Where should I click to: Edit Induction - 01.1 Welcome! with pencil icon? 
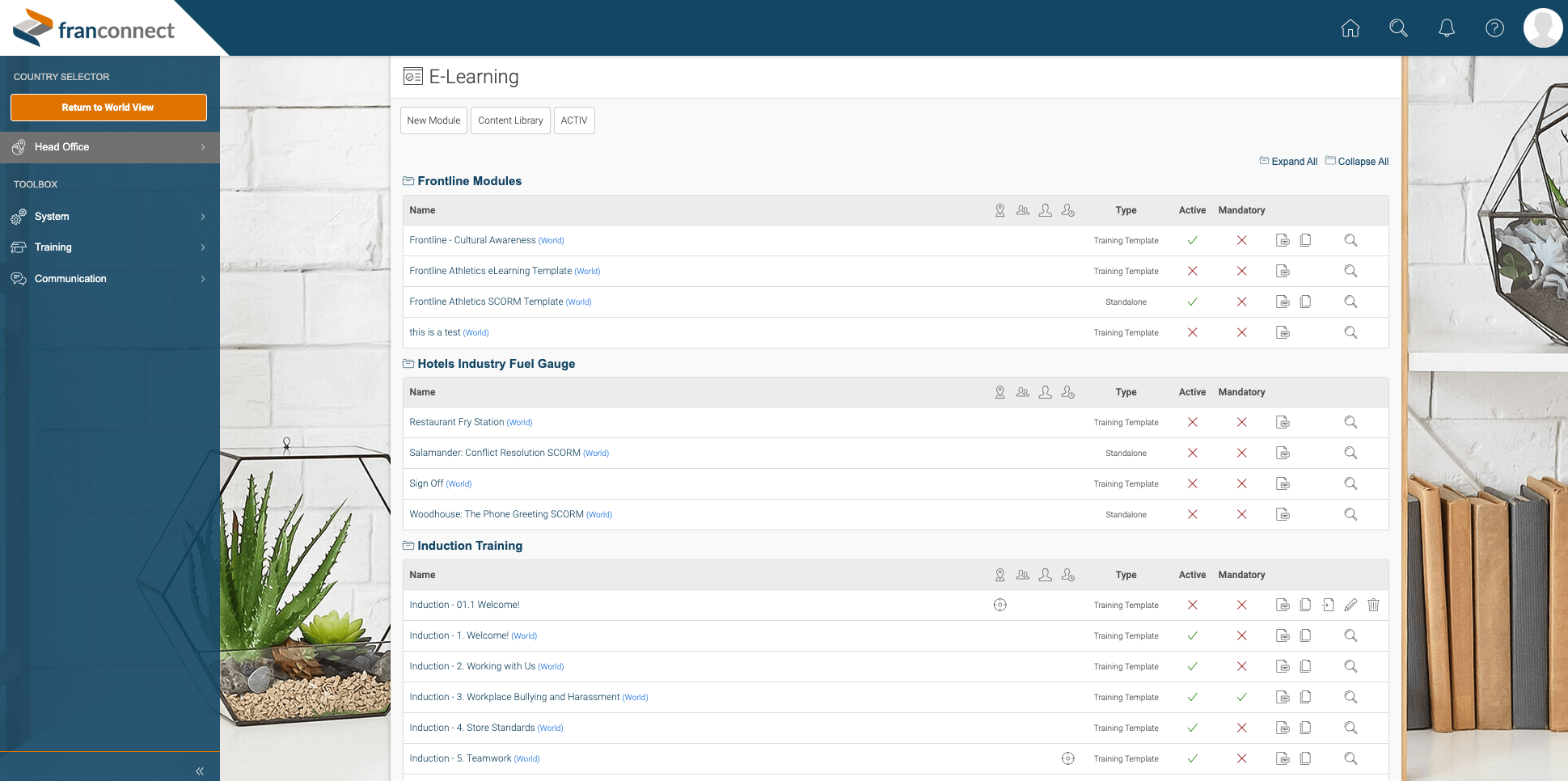coord(1350,605)
